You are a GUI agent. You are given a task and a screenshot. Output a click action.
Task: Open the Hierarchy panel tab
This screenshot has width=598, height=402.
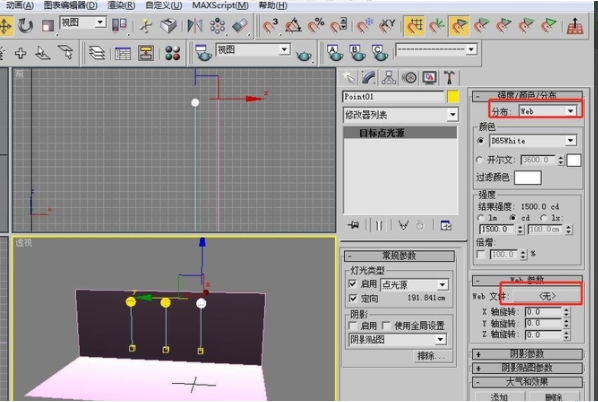(389, 78)
